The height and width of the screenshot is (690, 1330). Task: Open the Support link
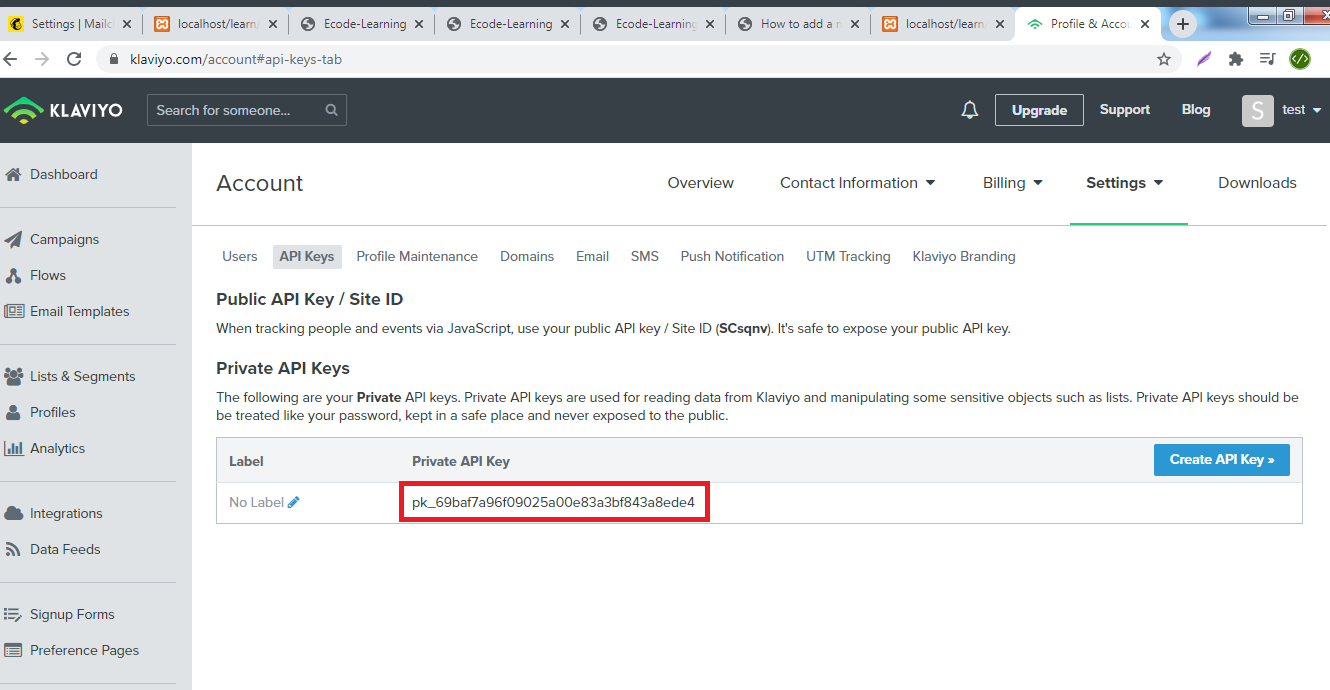point(1125,110)
